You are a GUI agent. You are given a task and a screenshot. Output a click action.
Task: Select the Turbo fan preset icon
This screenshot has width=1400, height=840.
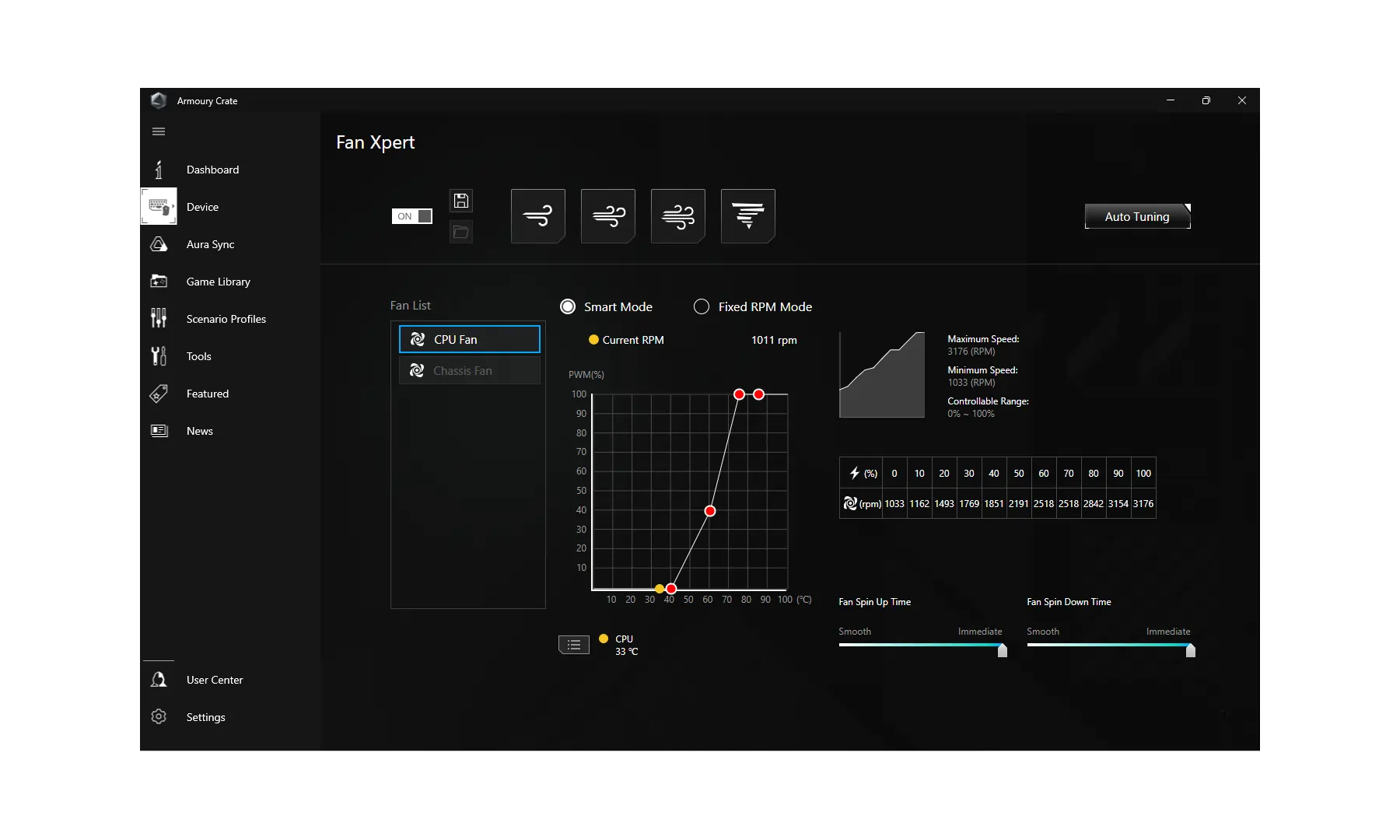[677, 216]
